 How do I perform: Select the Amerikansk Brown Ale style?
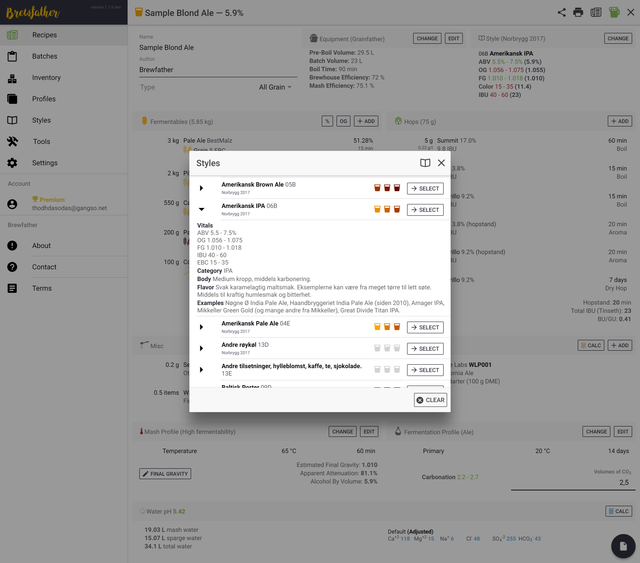425,189
